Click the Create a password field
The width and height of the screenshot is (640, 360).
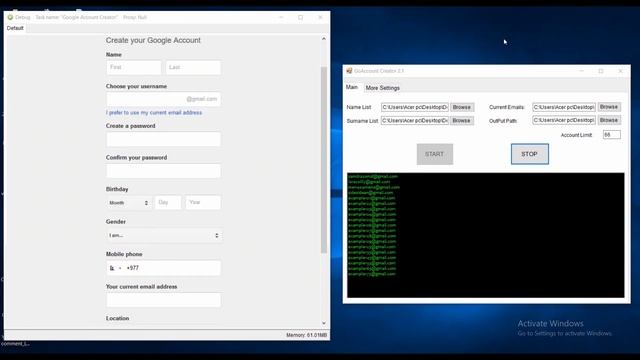point(163,139)
